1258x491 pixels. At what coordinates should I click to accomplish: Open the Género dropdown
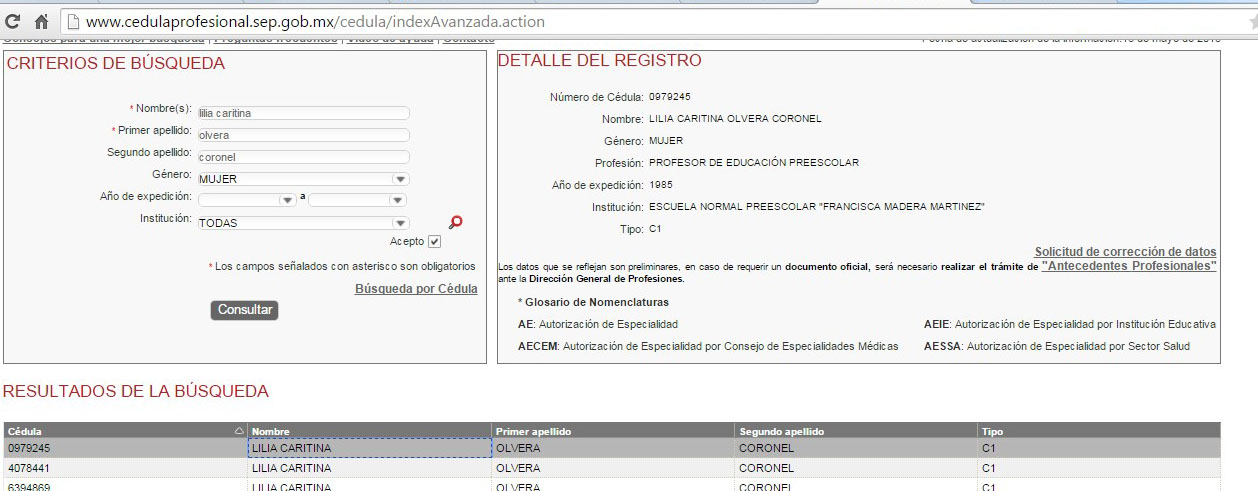(x=400, y=179)
